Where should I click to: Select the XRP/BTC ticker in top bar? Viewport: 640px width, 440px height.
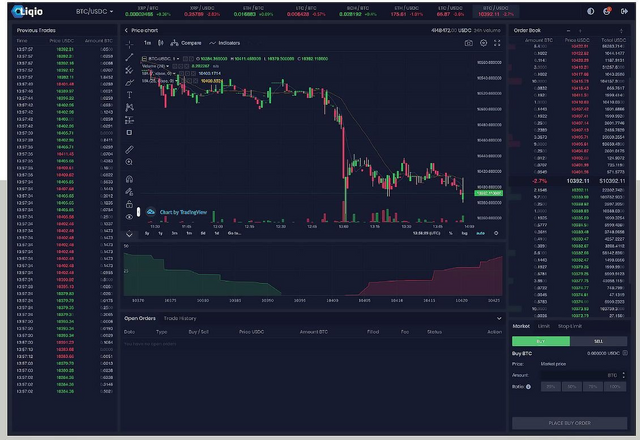coord(148,11)
